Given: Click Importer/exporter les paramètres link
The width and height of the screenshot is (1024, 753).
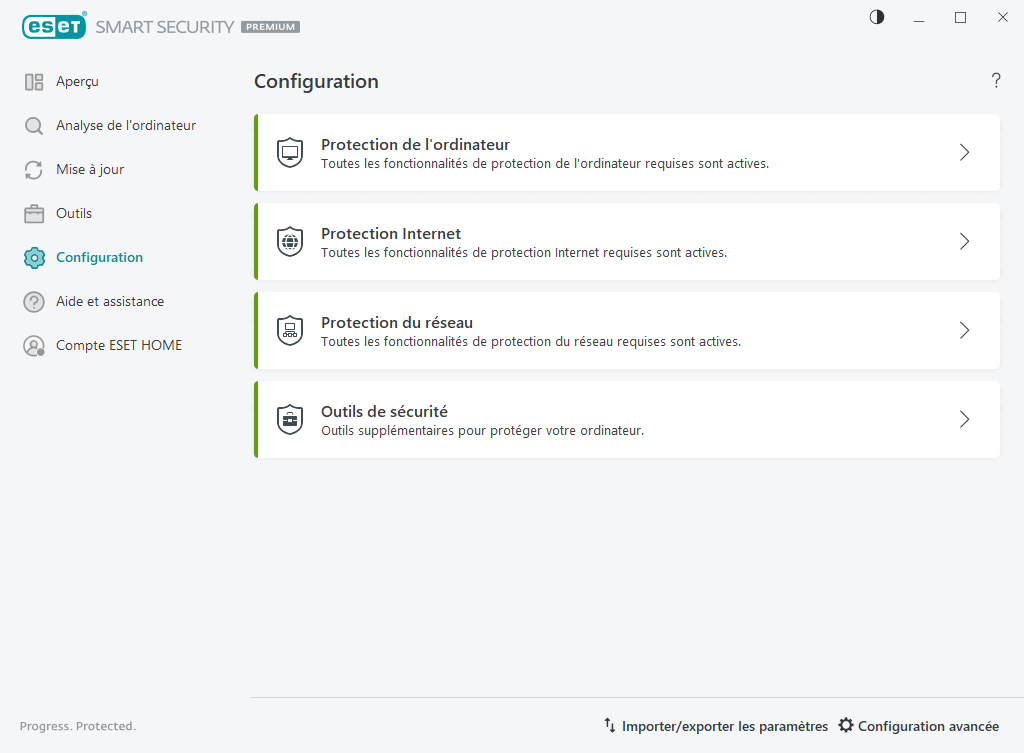Looking at the screenshot, I should [715, 726].
